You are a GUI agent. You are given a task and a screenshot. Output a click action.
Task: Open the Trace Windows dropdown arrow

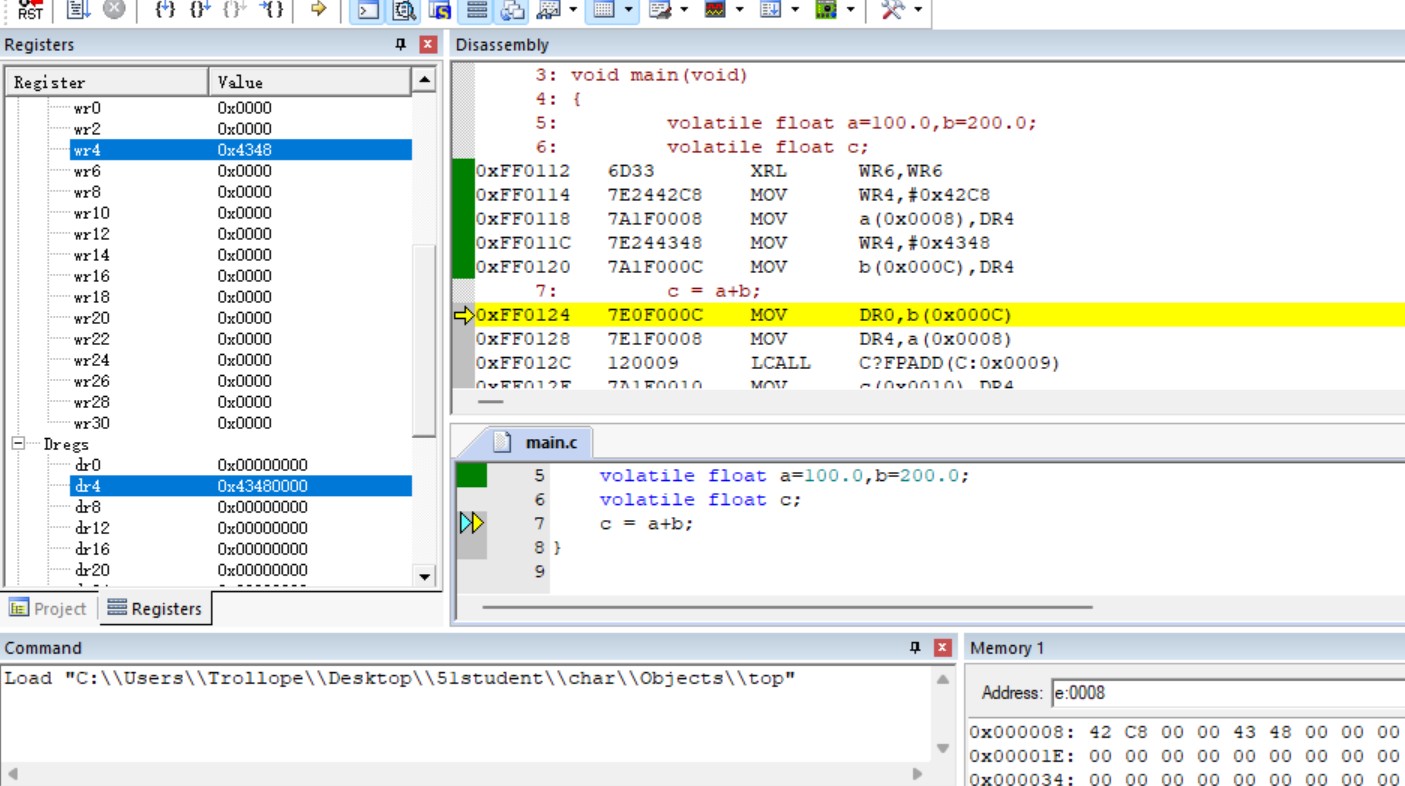[x=795, y=10]
